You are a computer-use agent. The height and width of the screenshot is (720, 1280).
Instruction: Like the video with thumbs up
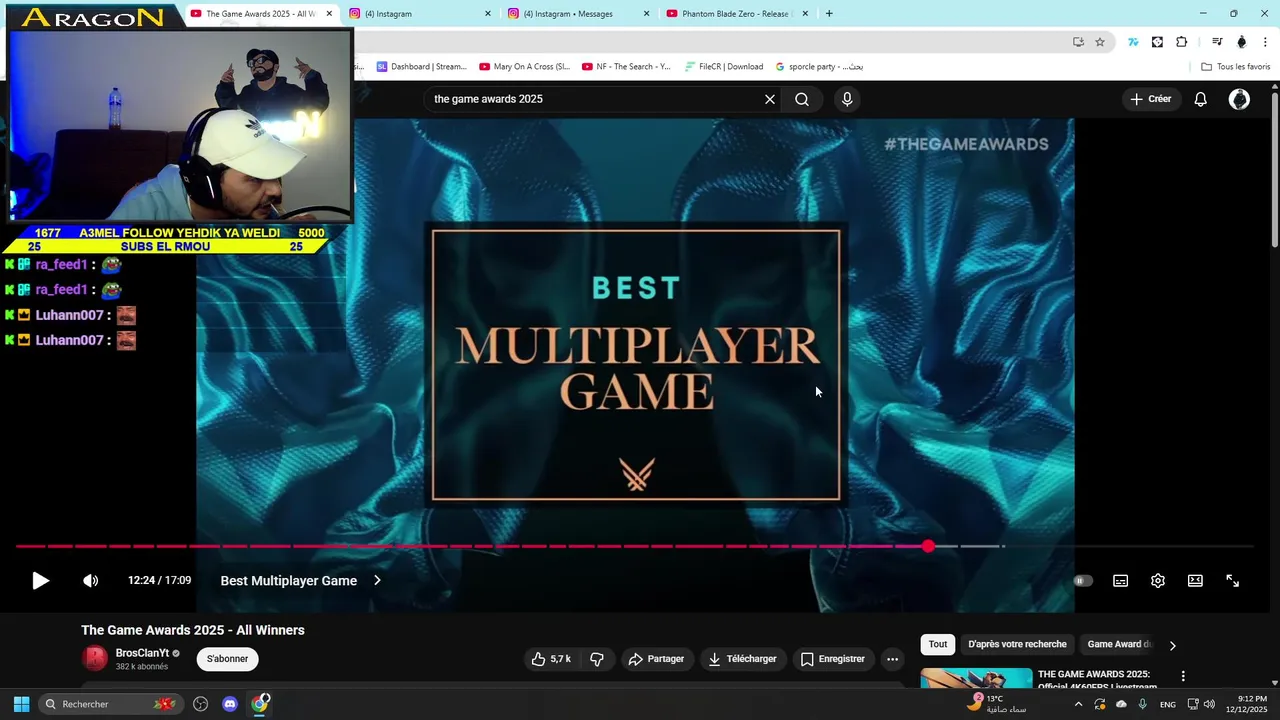coord(551,659)
